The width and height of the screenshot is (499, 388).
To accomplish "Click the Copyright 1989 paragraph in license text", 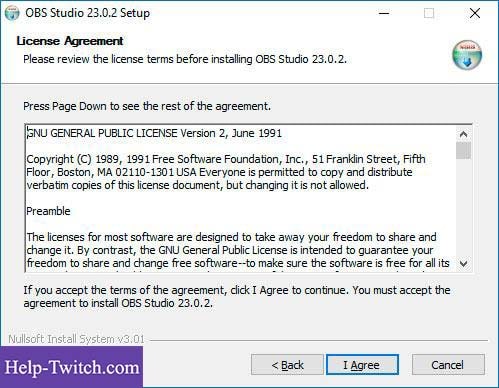I will click(226, 172).
